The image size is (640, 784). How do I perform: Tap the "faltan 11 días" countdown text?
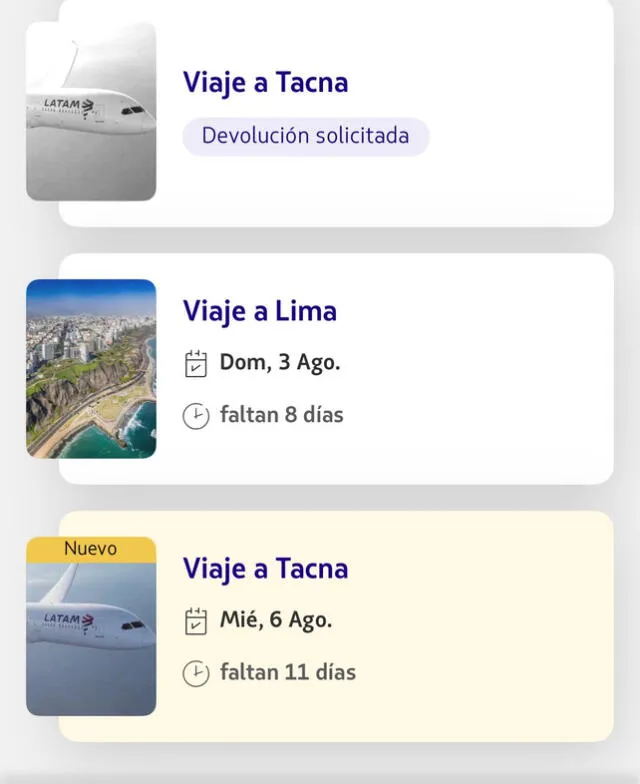pyautogui.click(x=288, y=673)
